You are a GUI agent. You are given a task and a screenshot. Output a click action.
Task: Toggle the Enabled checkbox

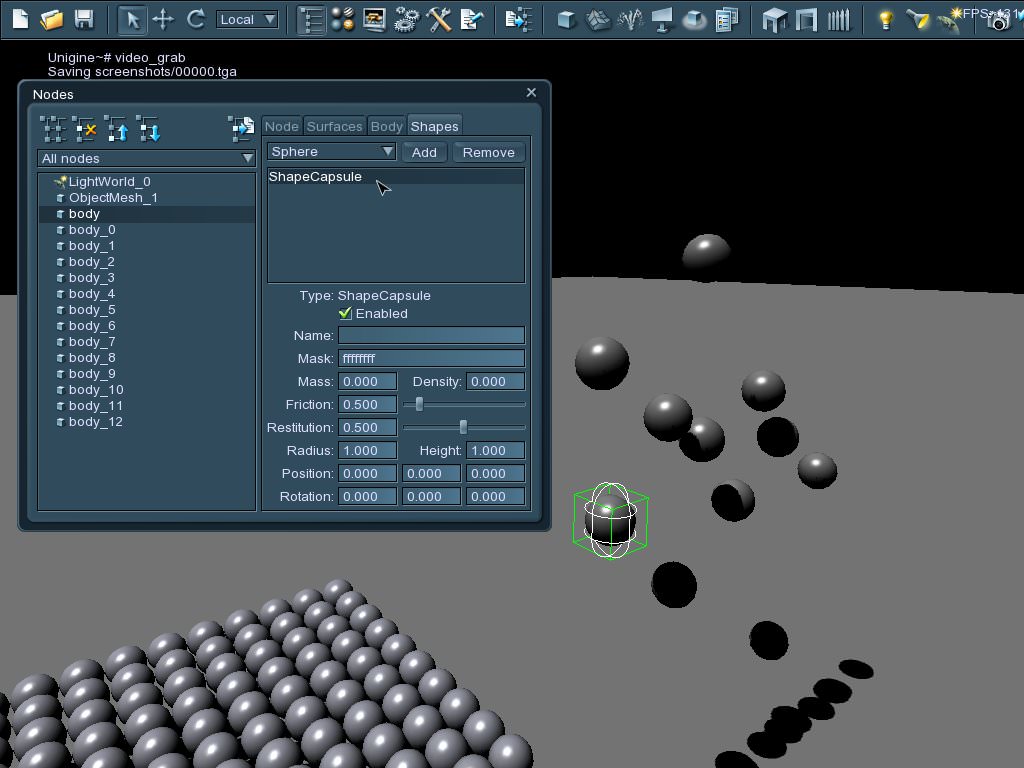345,313
